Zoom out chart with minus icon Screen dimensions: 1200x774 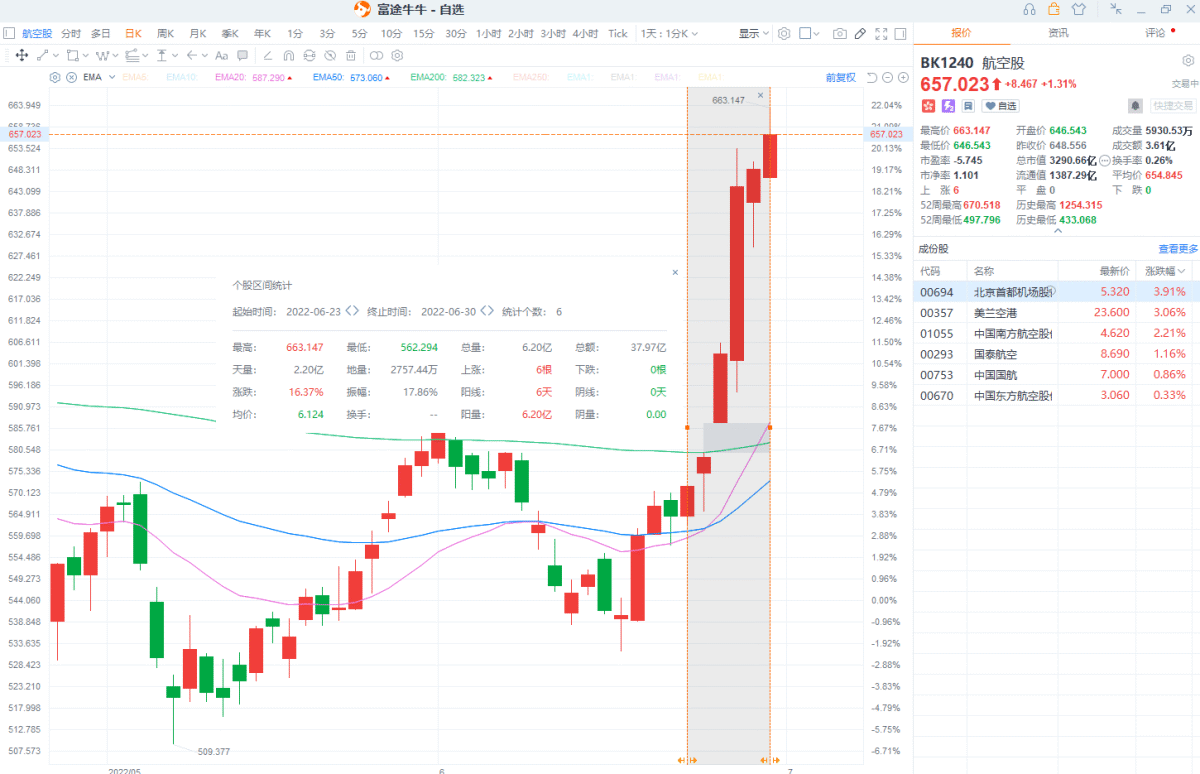click(x=887, y=77)
